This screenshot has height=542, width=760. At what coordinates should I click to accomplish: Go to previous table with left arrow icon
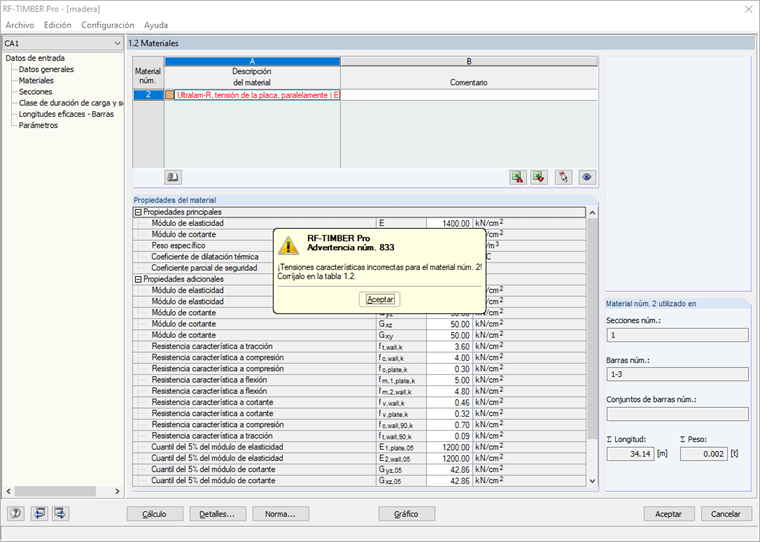39,513
